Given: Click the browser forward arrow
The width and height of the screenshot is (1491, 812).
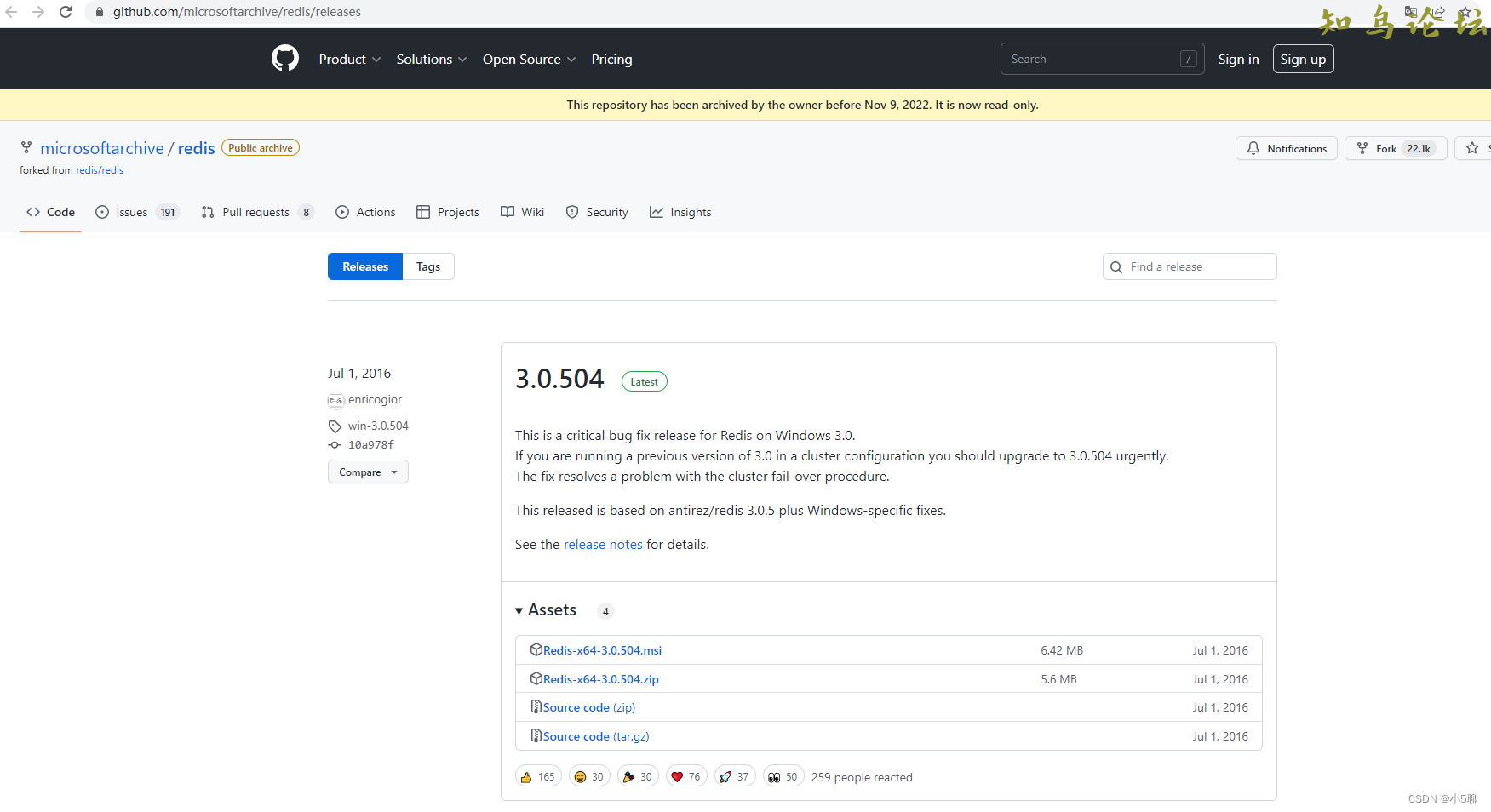Looking at the screenshot, I should tap(38, 12).
